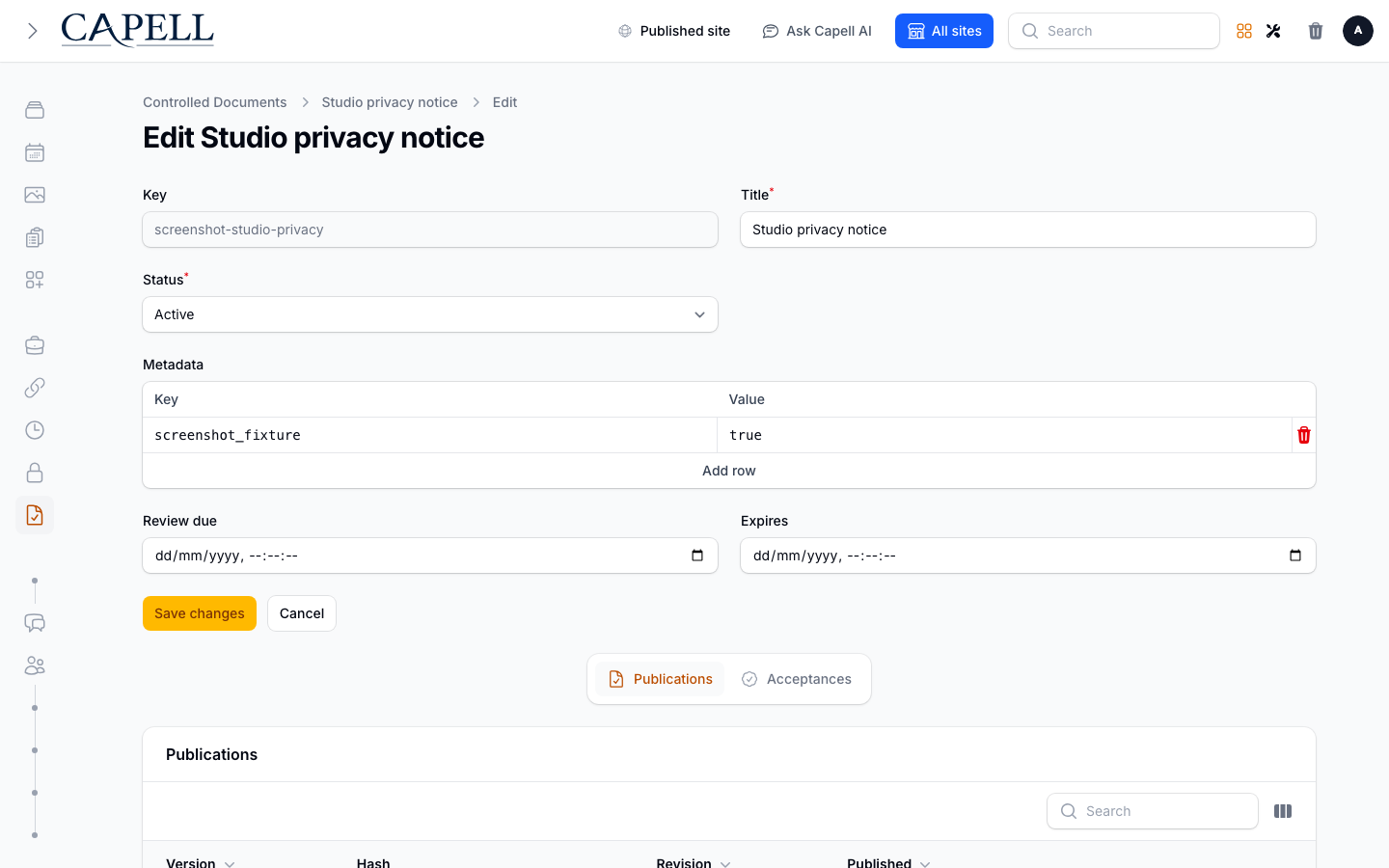The image size is (1389, 868).
Task: Open the users sidebar icon
Action: [35, 665]
